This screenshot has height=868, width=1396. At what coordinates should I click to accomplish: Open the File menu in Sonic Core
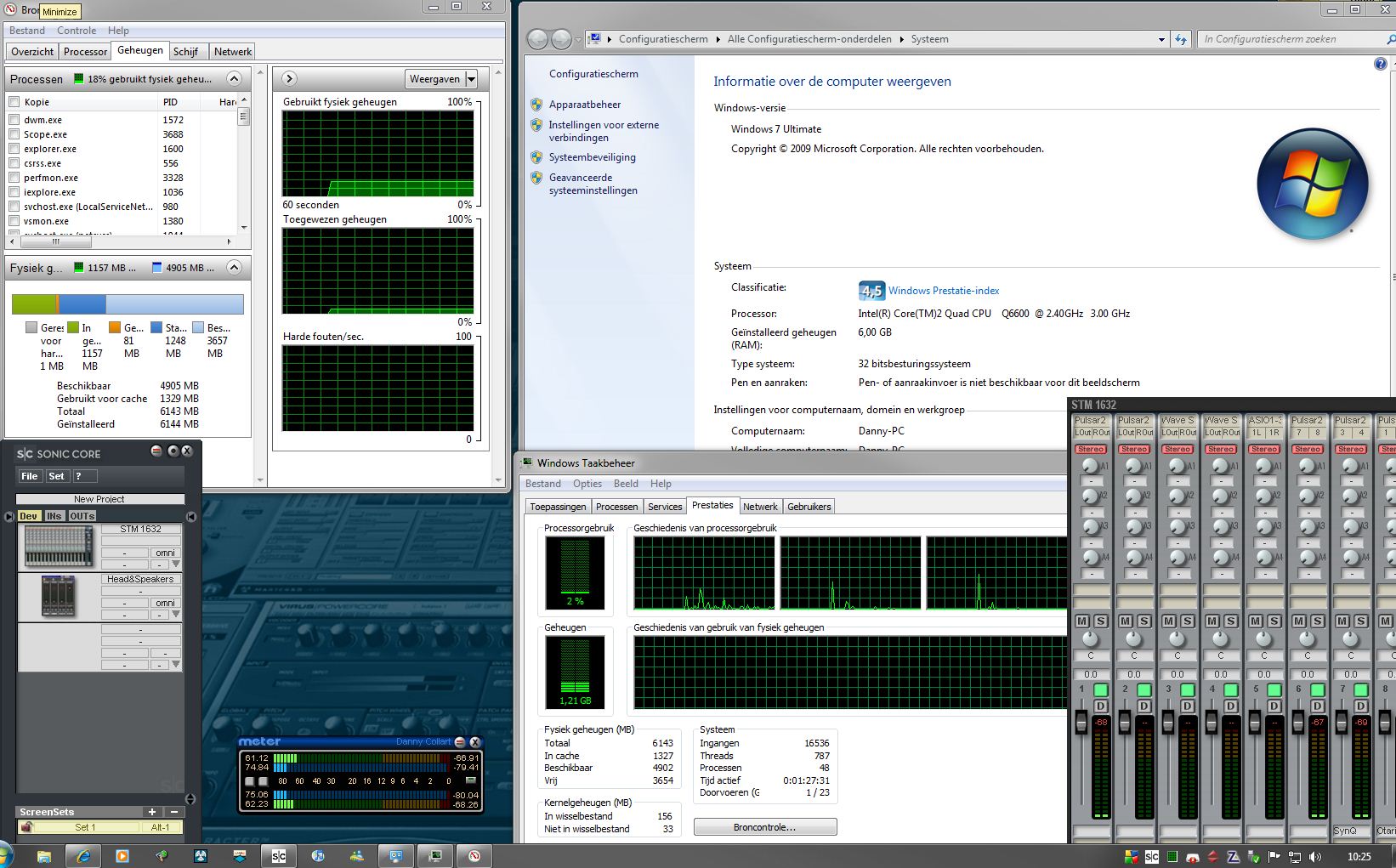click(29, 476)
